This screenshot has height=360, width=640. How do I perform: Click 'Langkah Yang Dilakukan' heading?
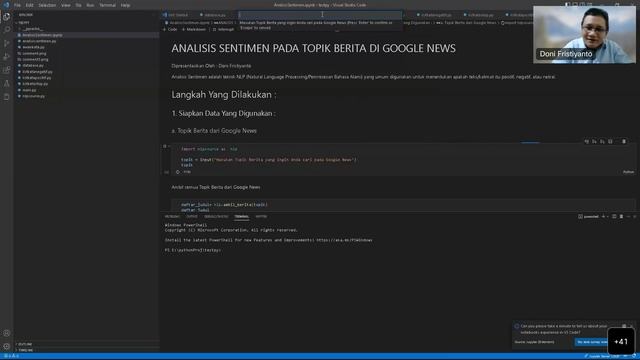pyautogui.click(x=224, y=95)
